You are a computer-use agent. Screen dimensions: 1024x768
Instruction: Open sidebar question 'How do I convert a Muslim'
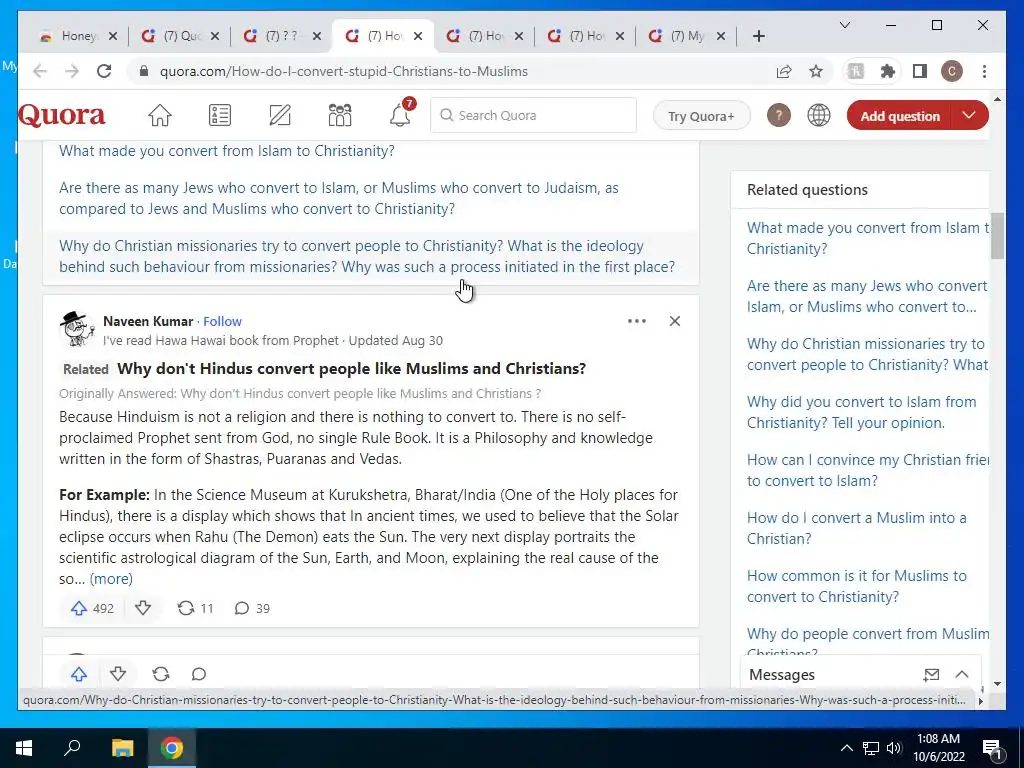point(857,528)
